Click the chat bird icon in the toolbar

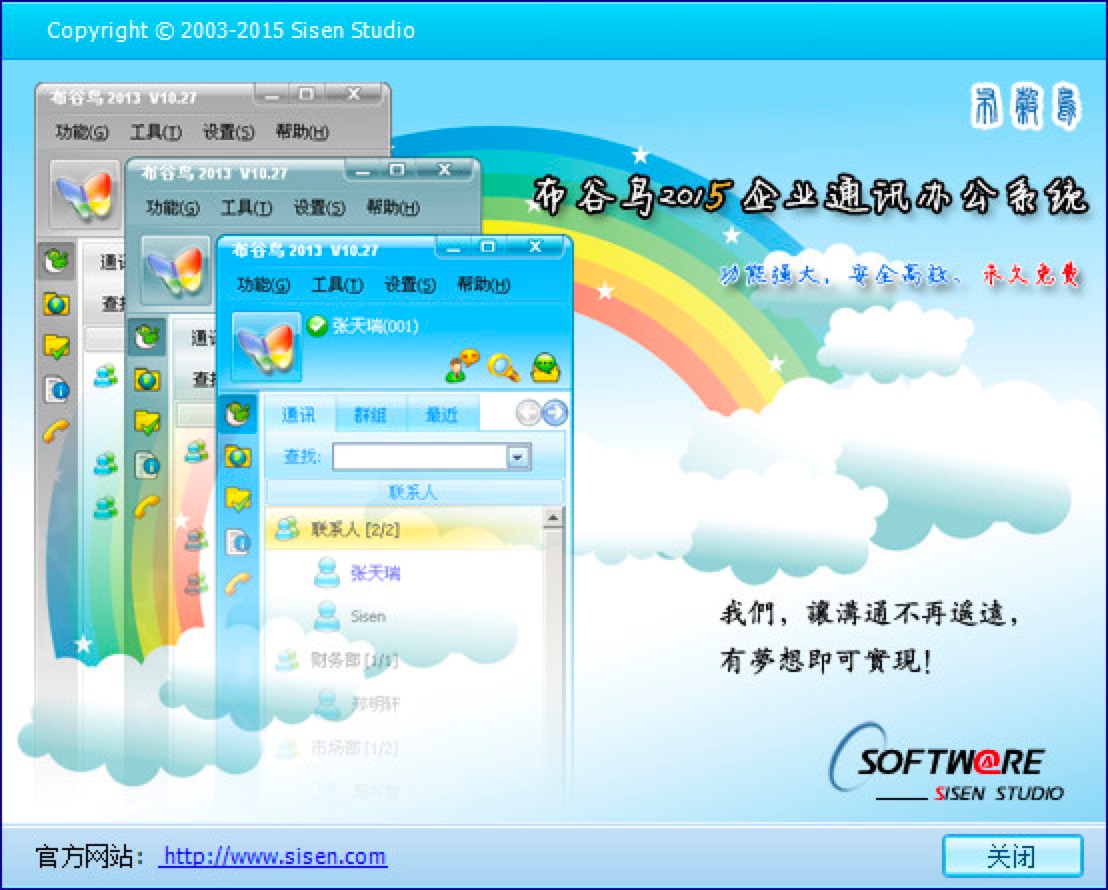(x=545, y=367)
